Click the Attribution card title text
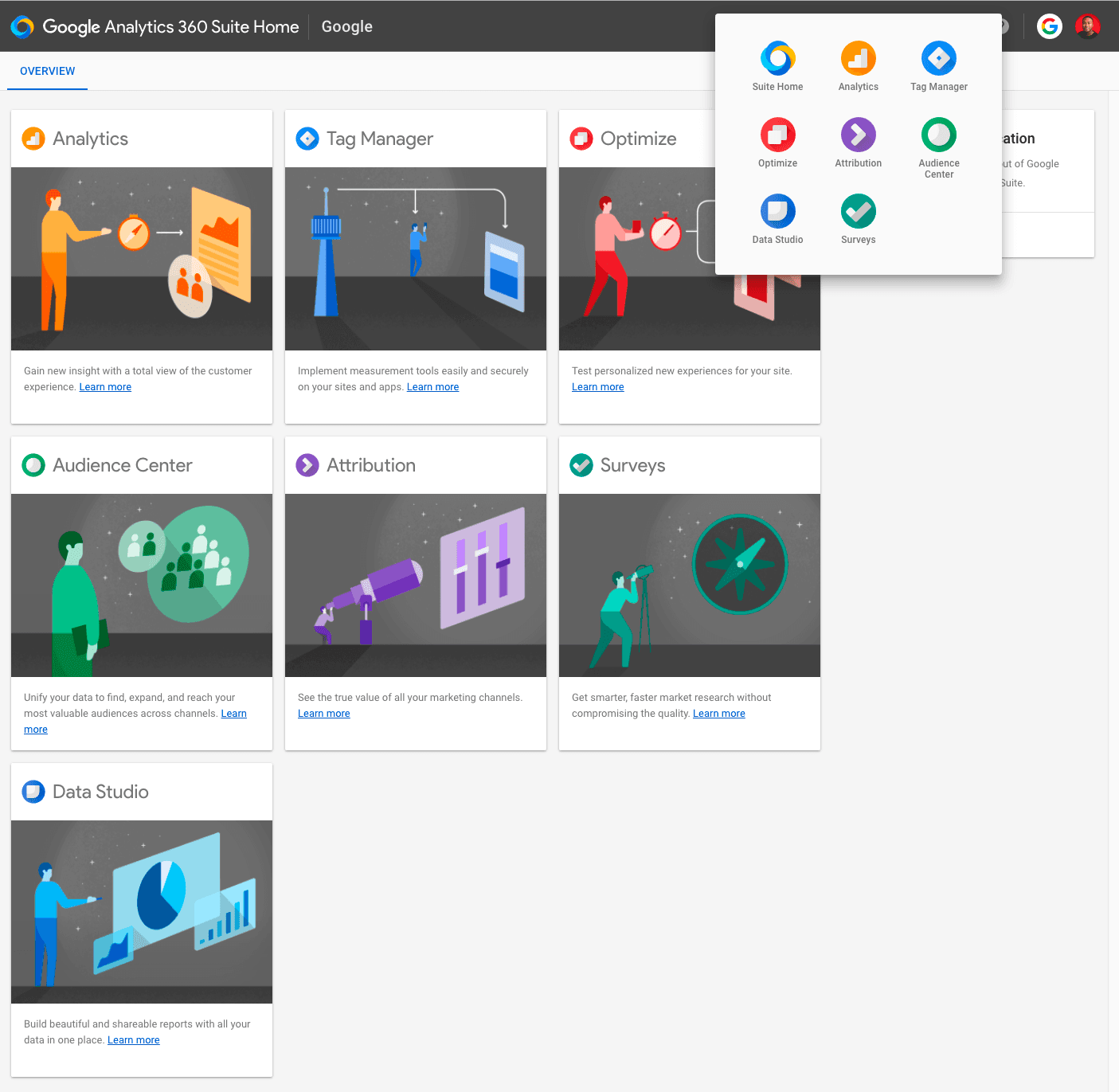 click(x=371, y=465)
